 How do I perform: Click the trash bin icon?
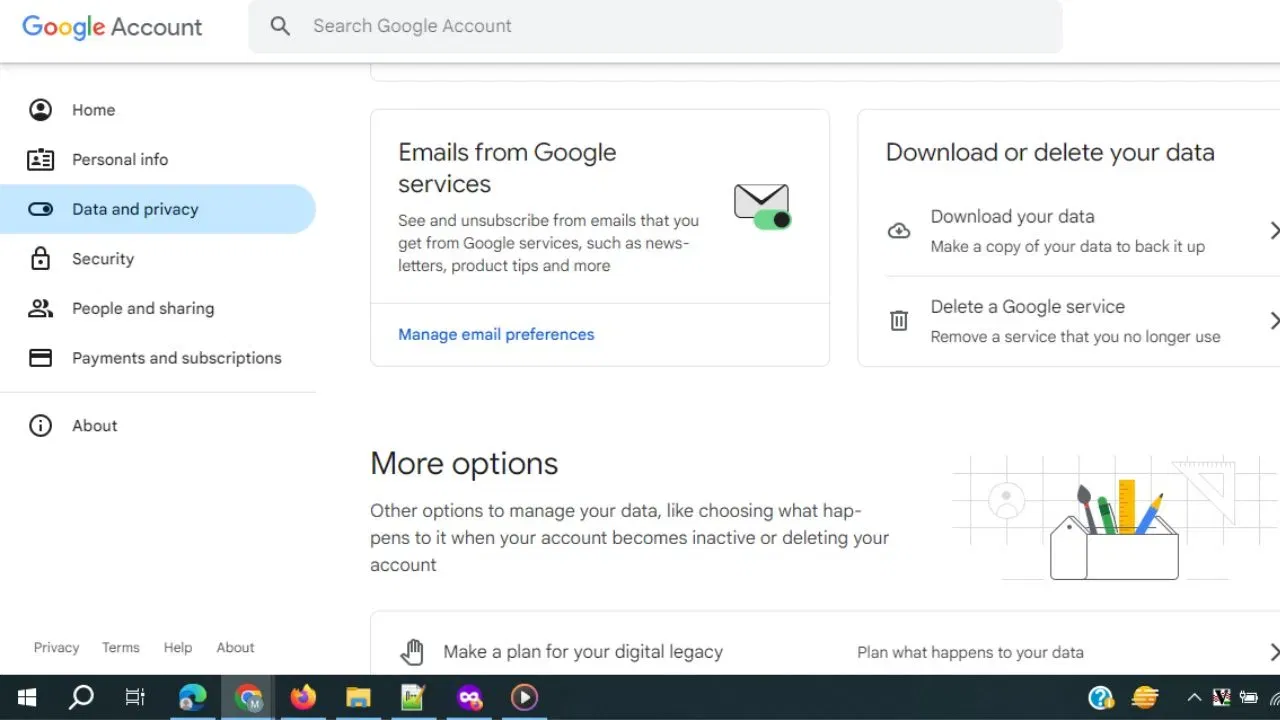point(899,321)
